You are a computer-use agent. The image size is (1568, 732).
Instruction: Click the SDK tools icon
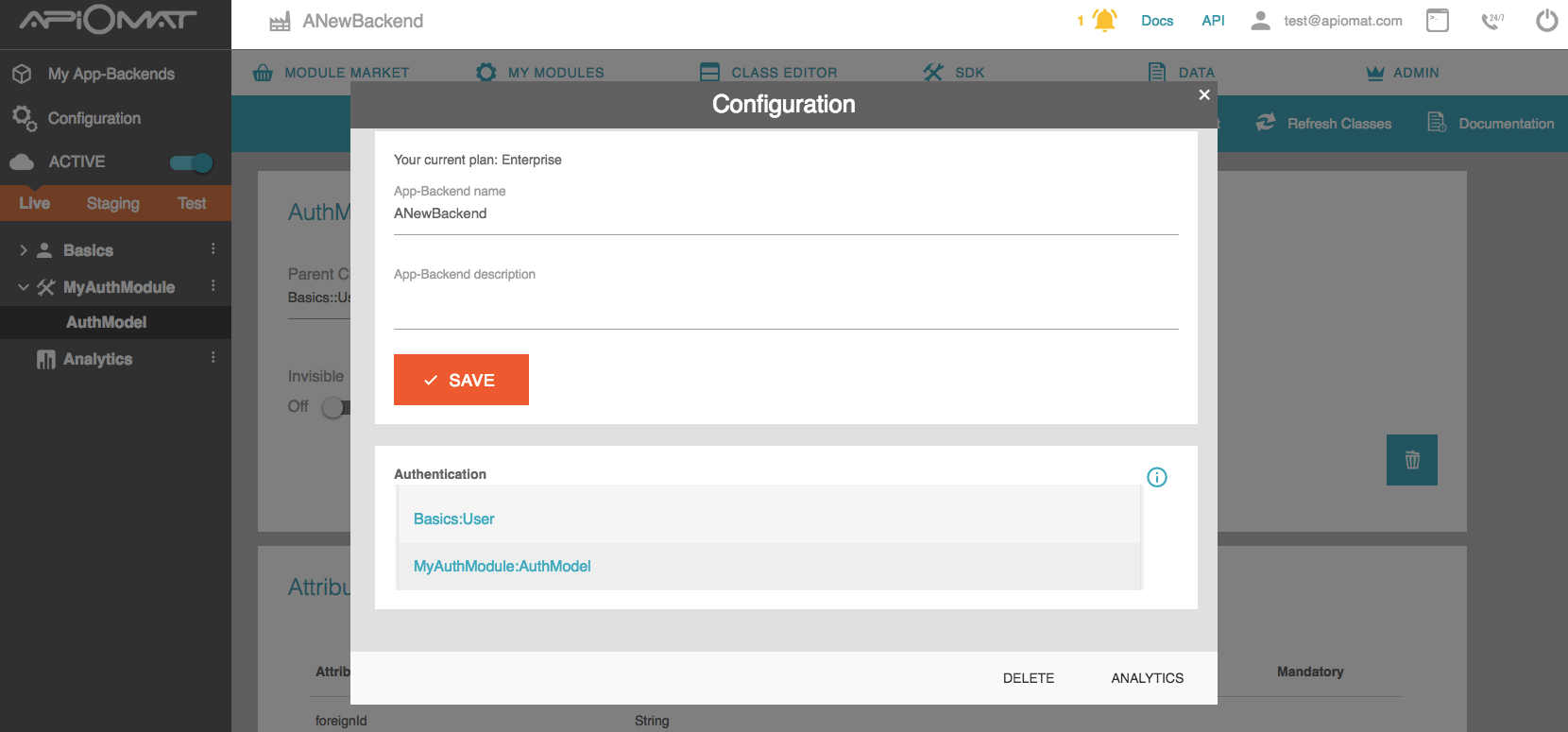click(x=933, y=72)
